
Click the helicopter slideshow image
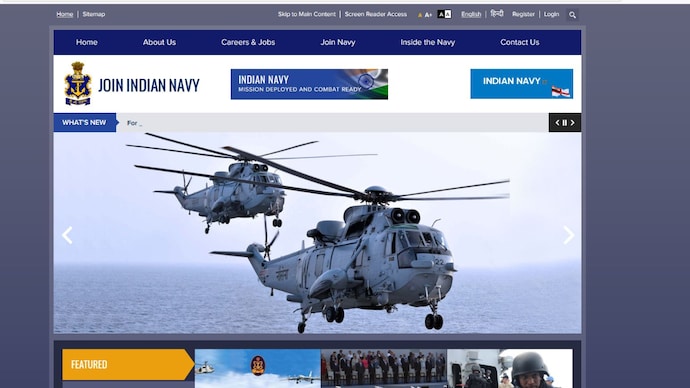317,233
